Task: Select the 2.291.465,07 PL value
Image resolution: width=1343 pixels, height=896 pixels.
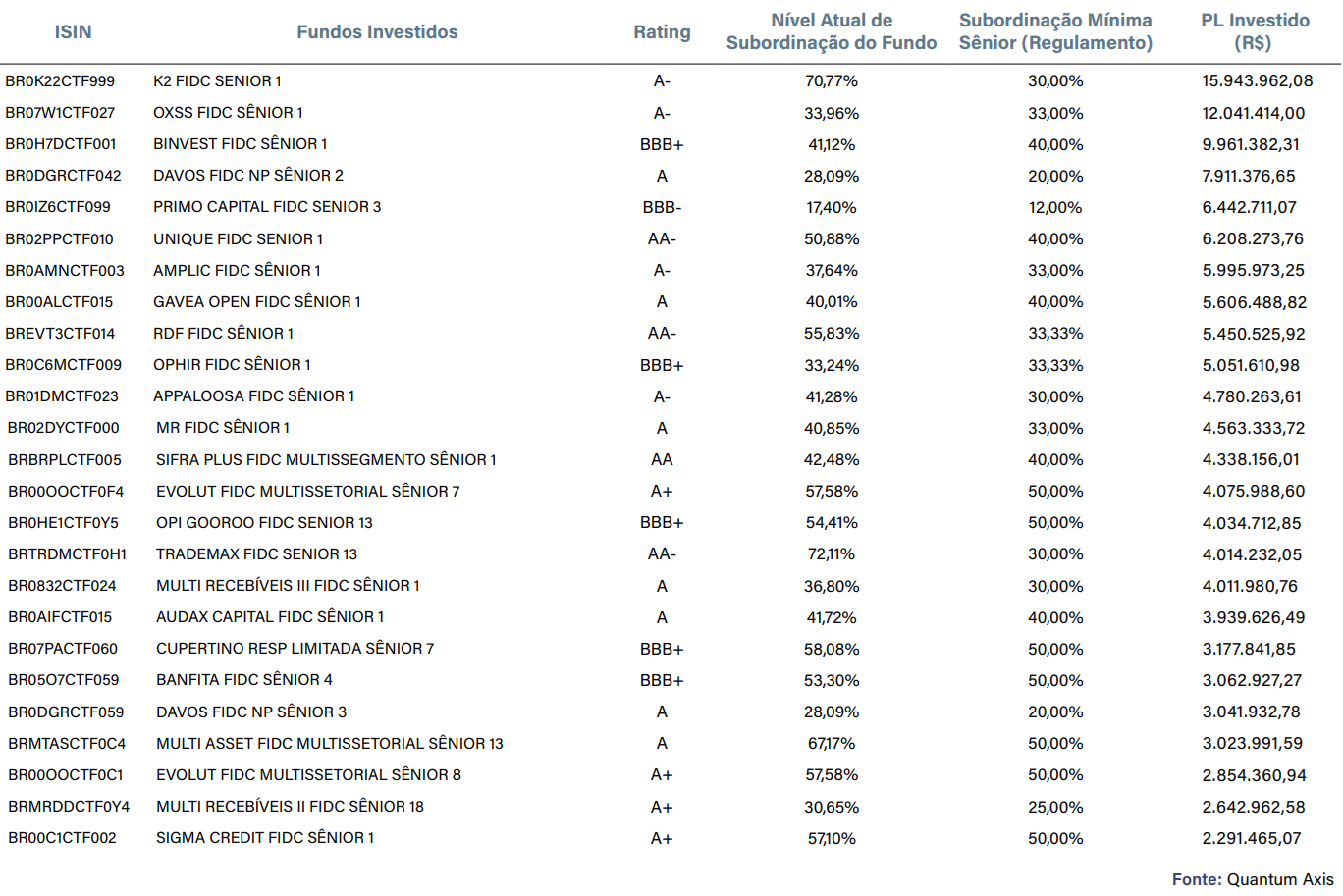Action: (x=1252, y=838)
